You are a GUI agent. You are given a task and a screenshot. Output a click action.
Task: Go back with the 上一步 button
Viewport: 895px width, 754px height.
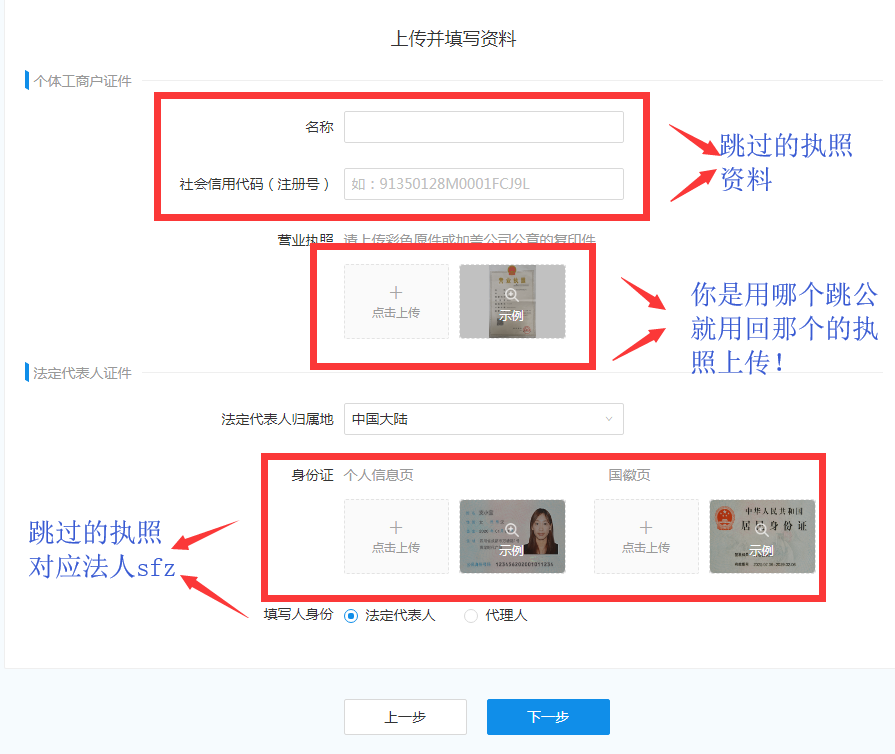tap(405, 717)
